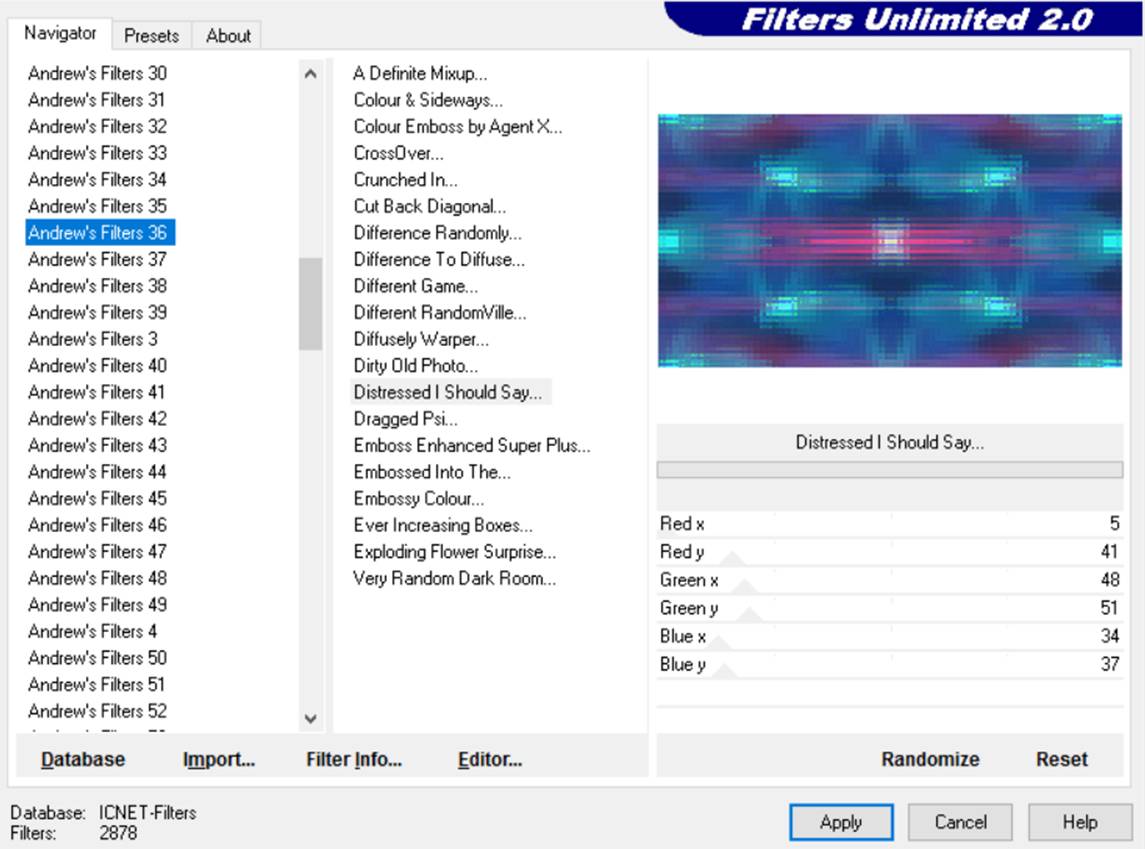This screenshot has height=849, width=1145.
Task: Switch to the Presets tab
Action: point(151,35)
